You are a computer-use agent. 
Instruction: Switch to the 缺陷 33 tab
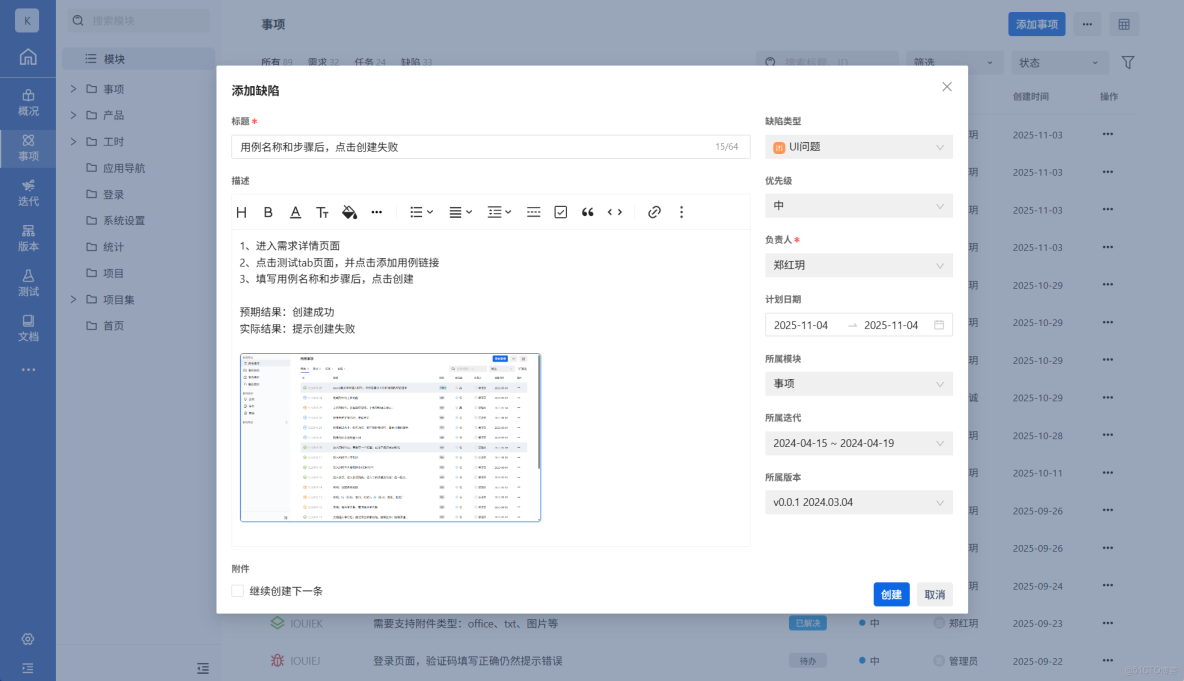(415, 62)
